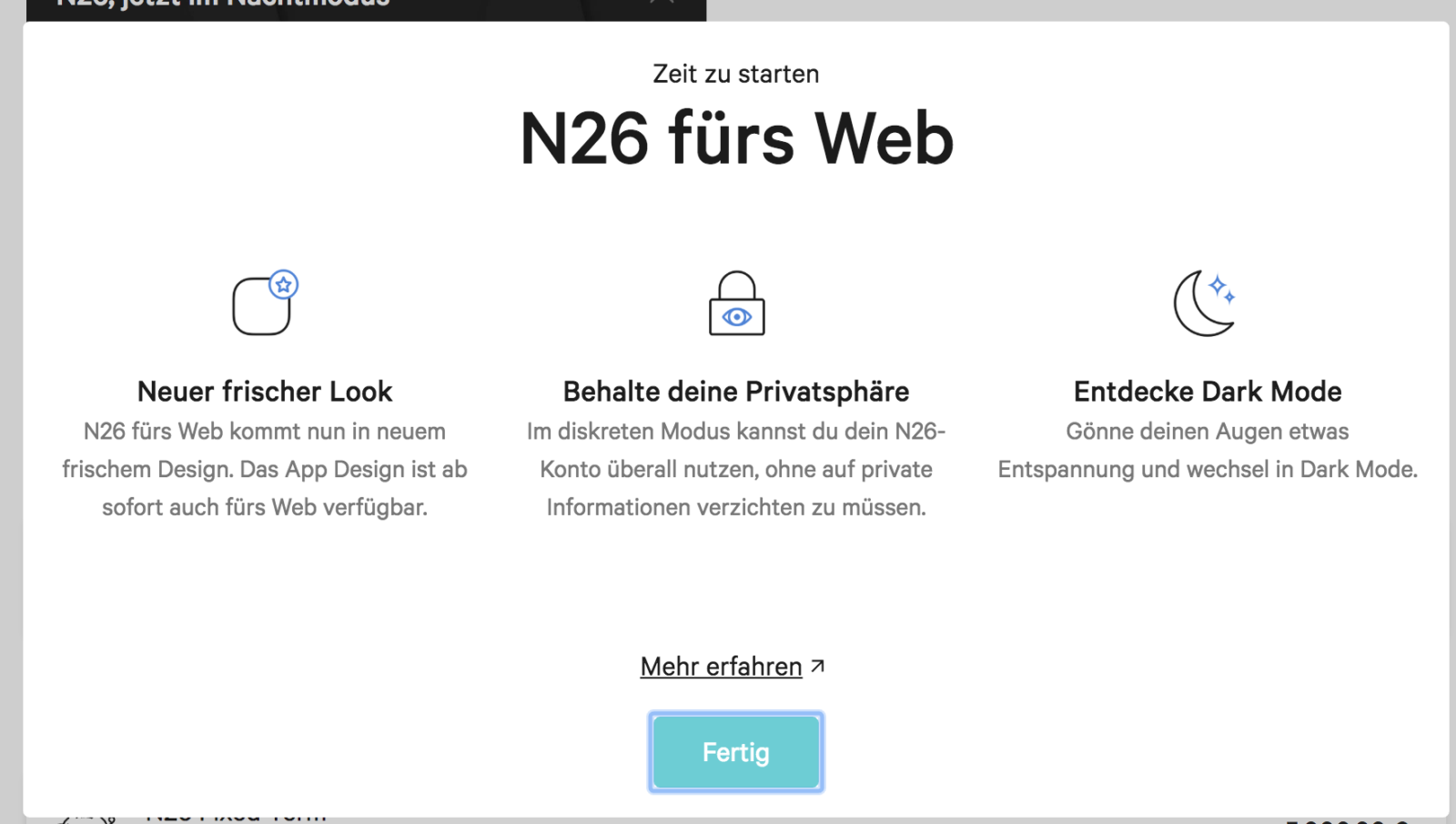Select the Entdecke Dark Mode heading
The height and width of the screenshot is (824, 1456).
tap(1207, 392)
